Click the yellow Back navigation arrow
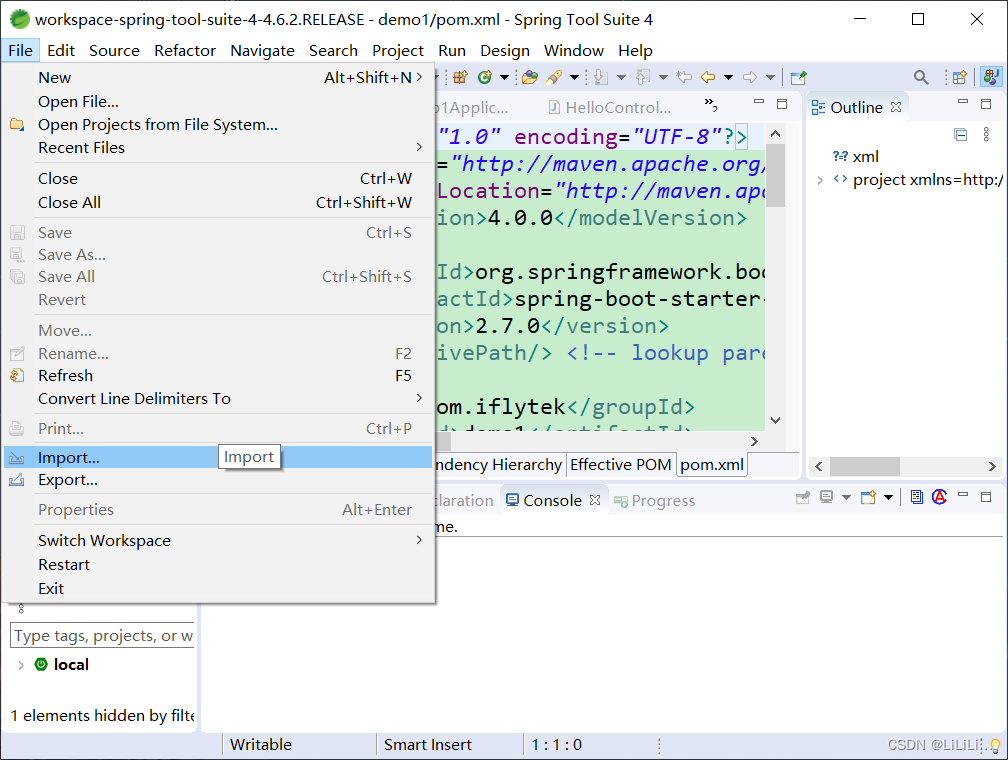The image size is (1008, 760). (708, 78)
